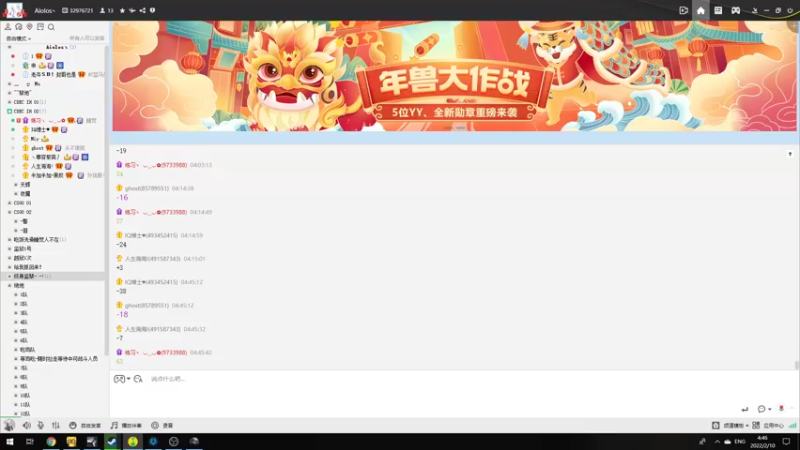Open the flower gift icon
The image size is (800, 450).
click(781, 408)
